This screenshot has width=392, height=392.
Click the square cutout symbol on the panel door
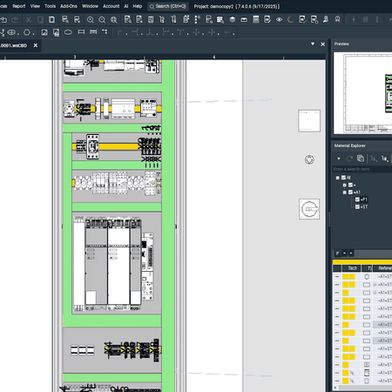pos(309,121)
